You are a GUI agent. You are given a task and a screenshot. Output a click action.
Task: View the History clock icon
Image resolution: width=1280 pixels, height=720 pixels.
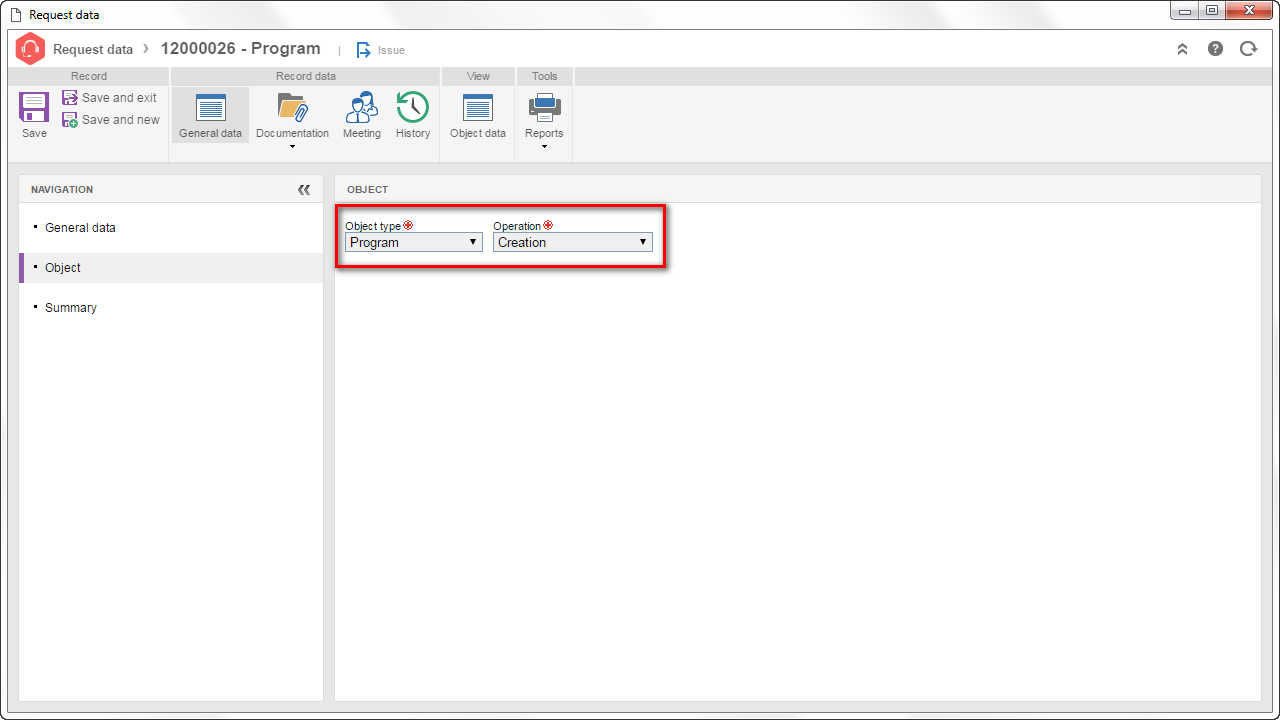pyautogui.click(x=413, y=107)
